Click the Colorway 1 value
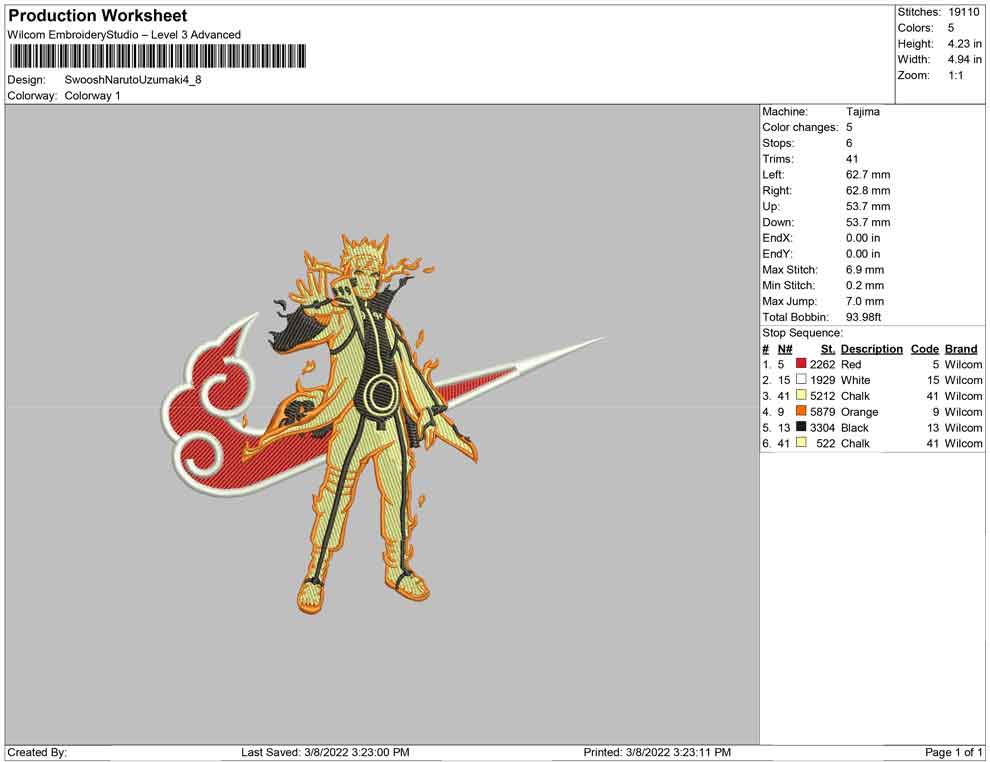Screen dimensions: 990x762 point(92,96)
